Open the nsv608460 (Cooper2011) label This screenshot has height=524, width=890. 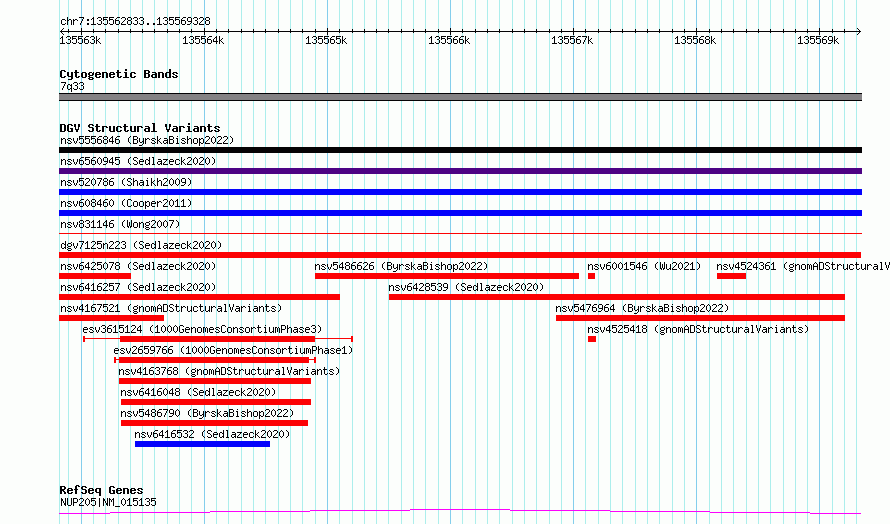pos(126,203)
